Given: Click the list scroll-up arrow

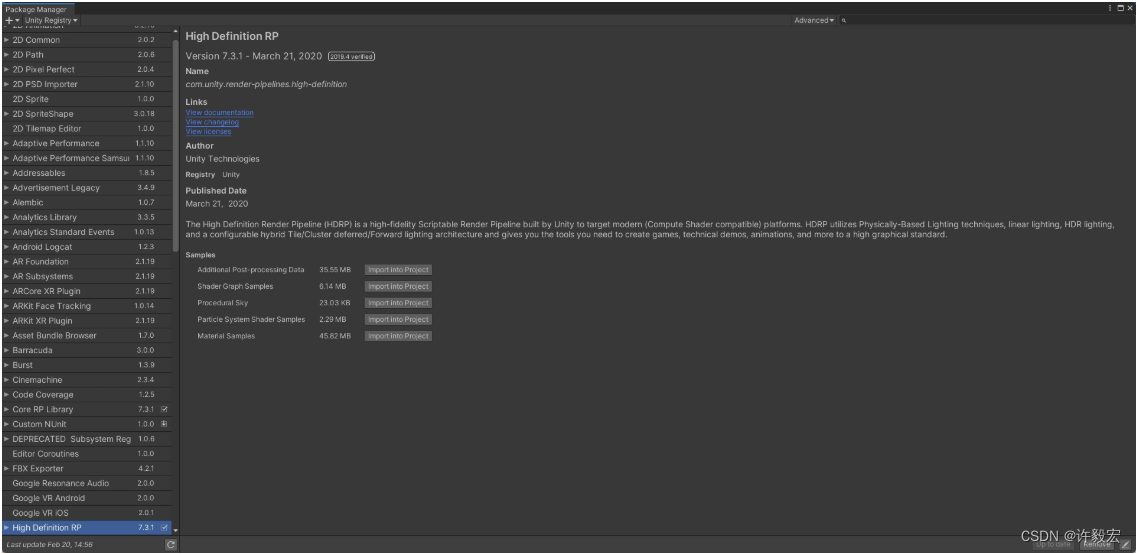Looking at the screenshot, I should pyautogui.click(x=175, y=31).
